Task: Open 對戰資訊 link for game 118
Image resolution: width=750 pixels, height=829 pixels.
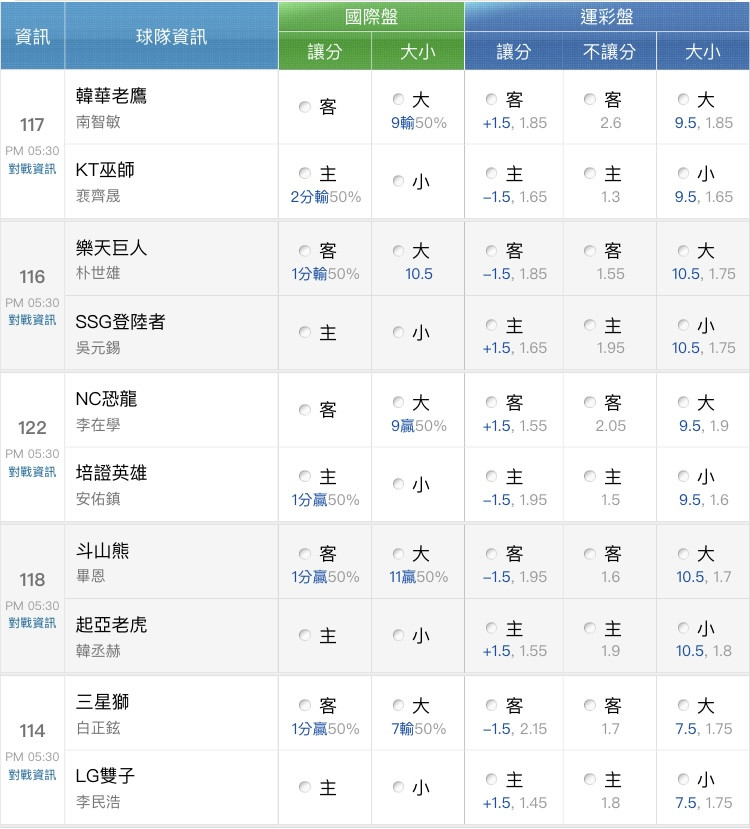Action: (x=32, y=623)
